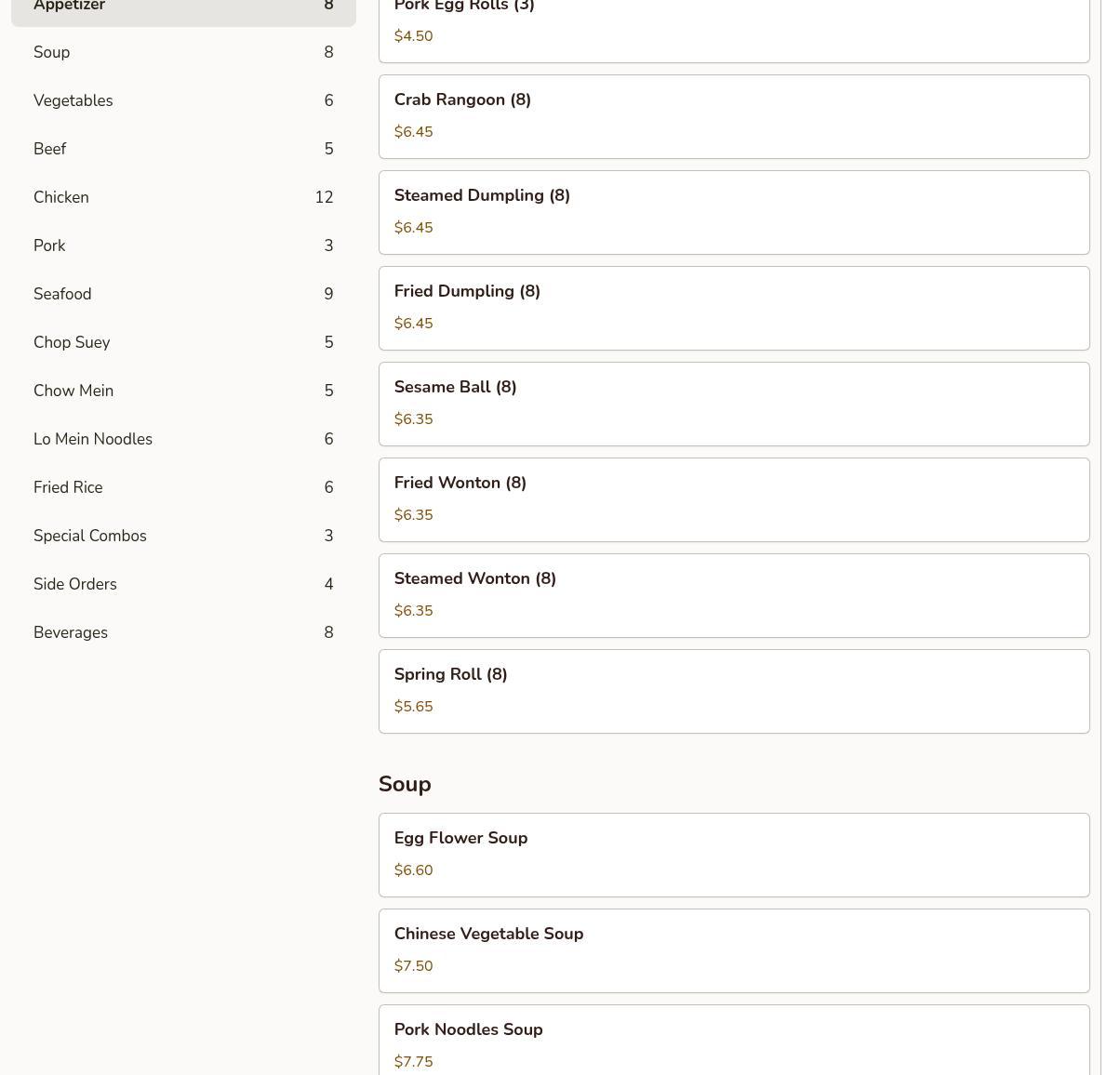Choose the Crab Rangoon (8) item

click(x=733, y=116)
